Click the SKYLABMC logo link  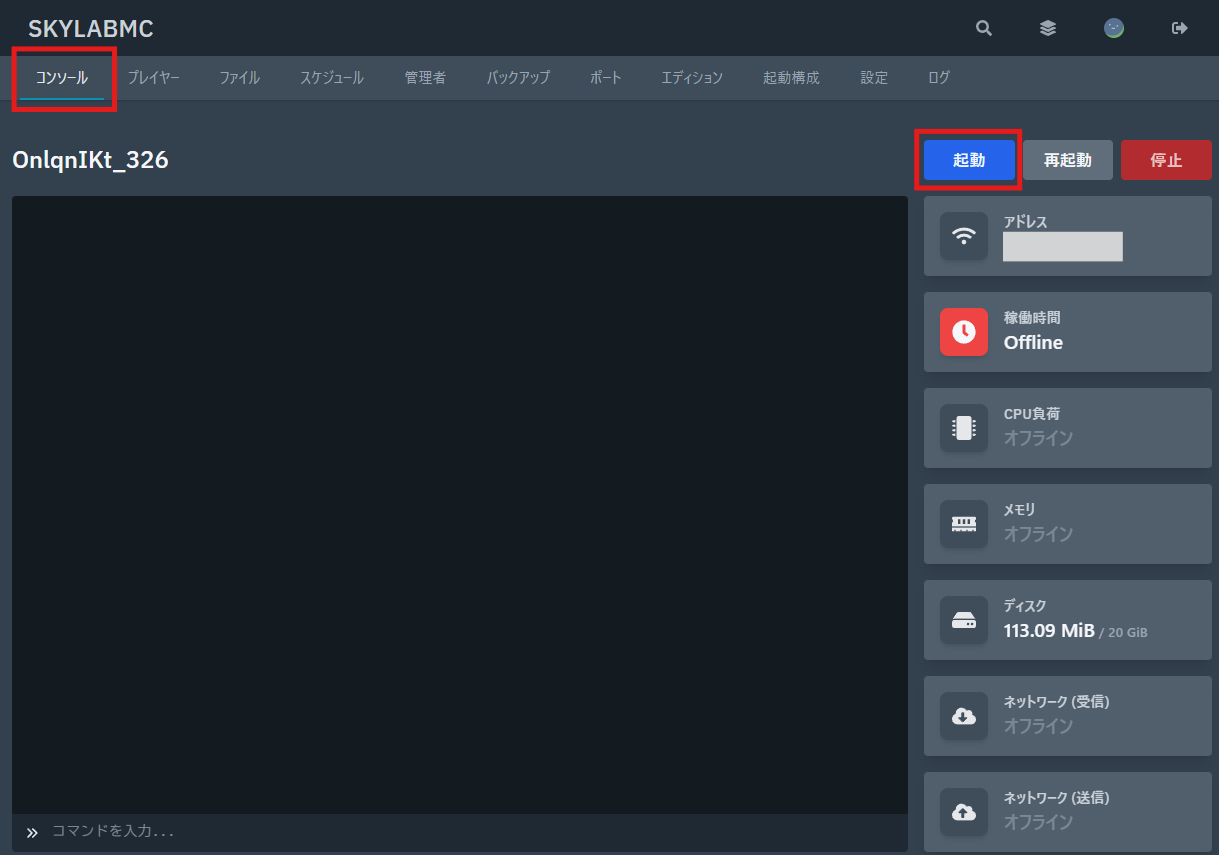91,29
